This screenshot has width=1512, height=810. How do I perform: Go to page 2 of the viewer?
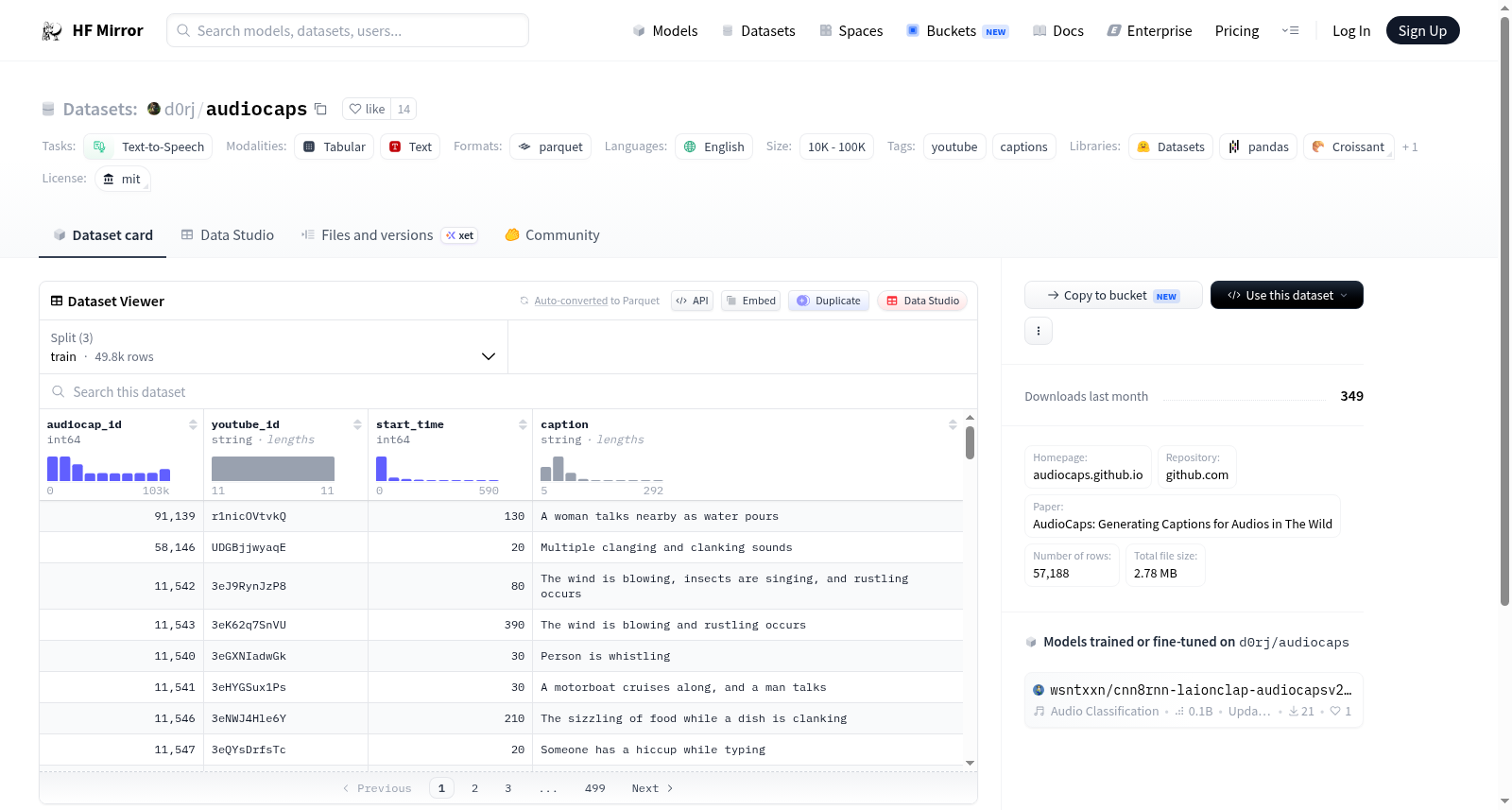tap(474, 788)
